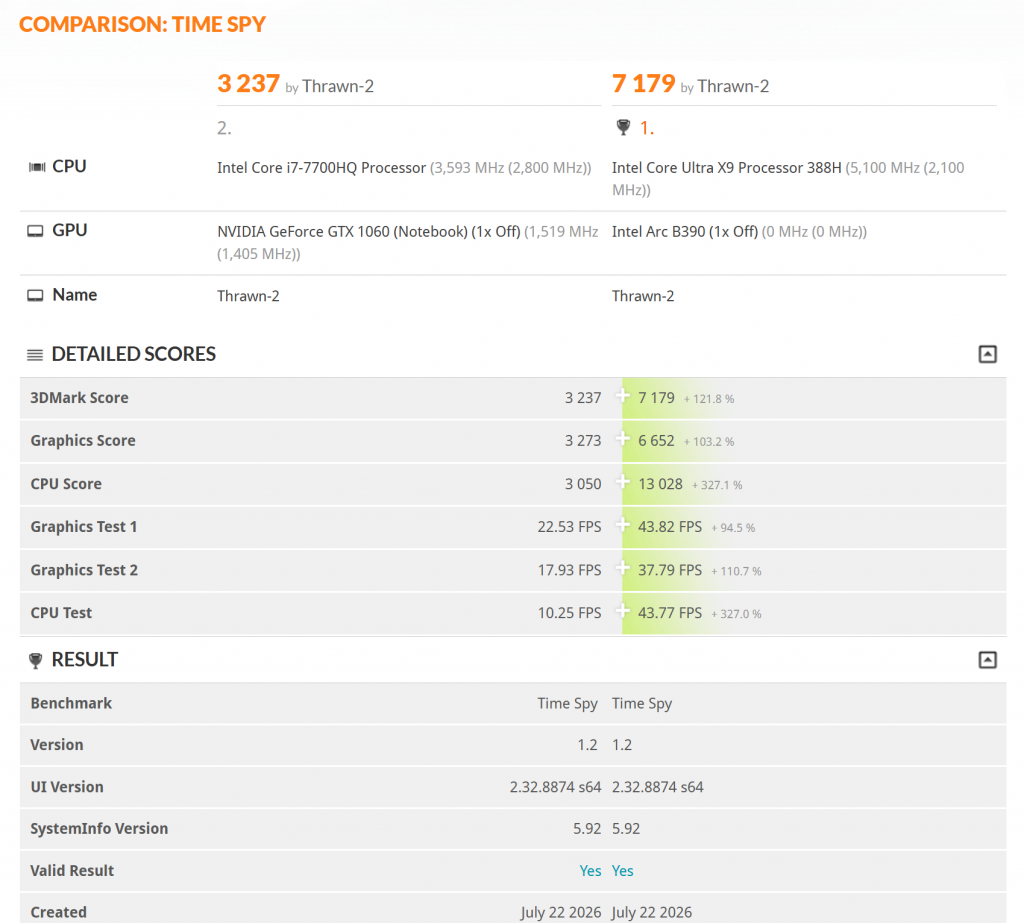Click the Intel Arc B390 GPU text
Image resolution: width=1024 pixels, height=923 pixels.
pos(684,232)
